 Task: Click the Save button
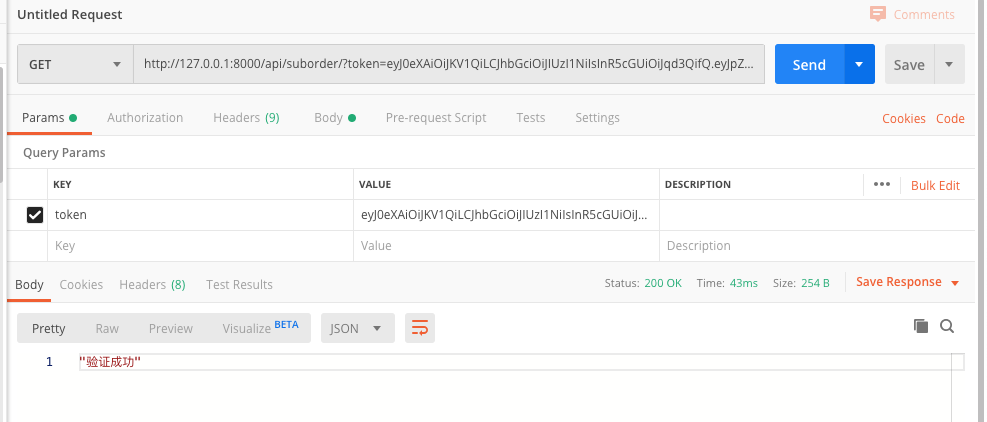coord(909,64)
